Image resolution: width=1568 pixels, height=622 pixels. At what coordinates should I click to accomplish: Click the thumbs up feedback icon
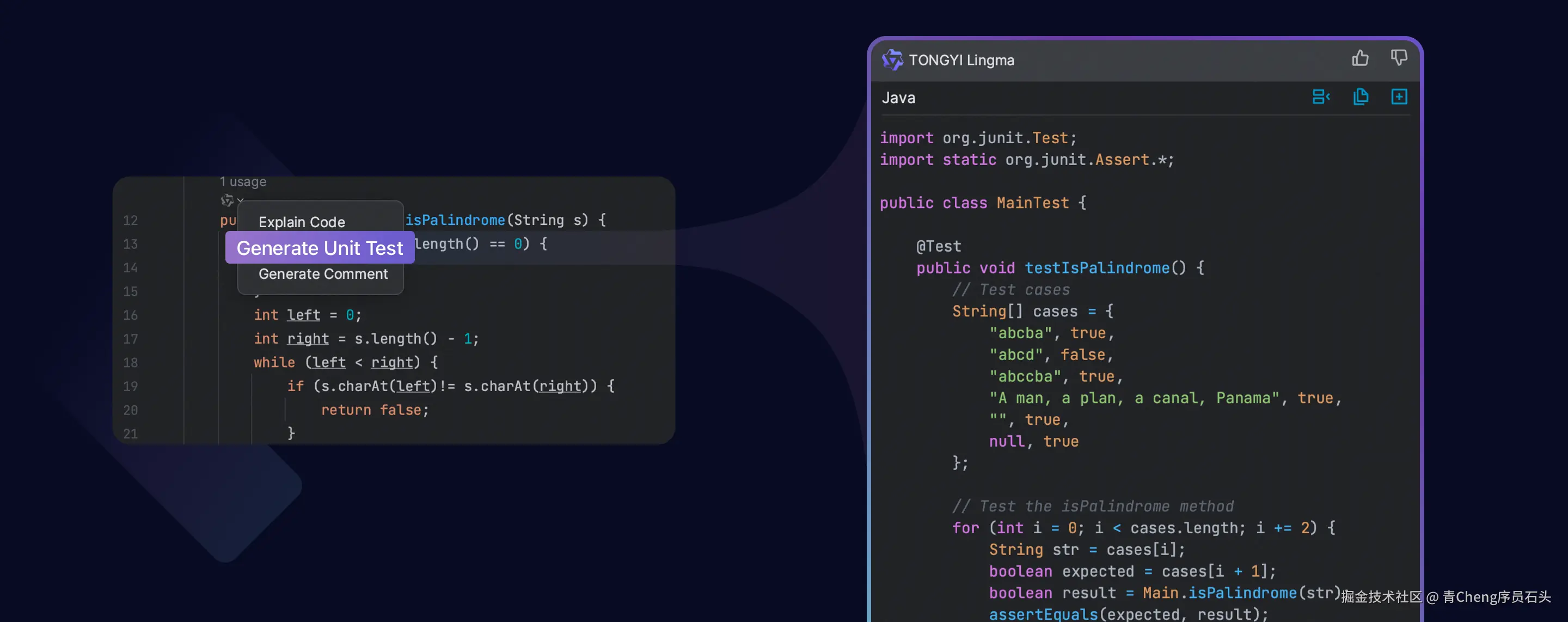click(x=1360, y=58)
